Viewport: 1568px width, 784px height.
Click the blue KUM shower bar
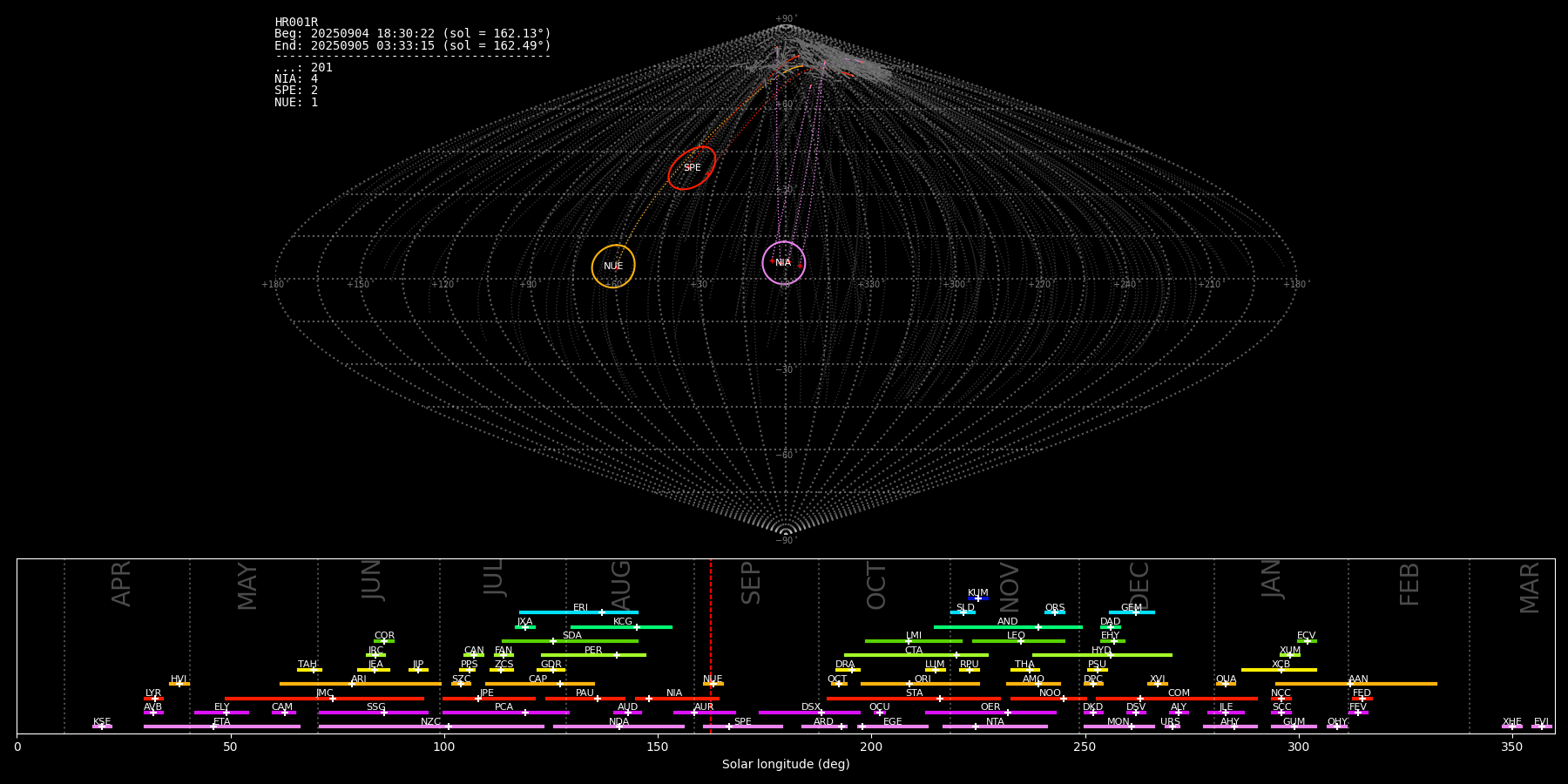tap(978, 598)
